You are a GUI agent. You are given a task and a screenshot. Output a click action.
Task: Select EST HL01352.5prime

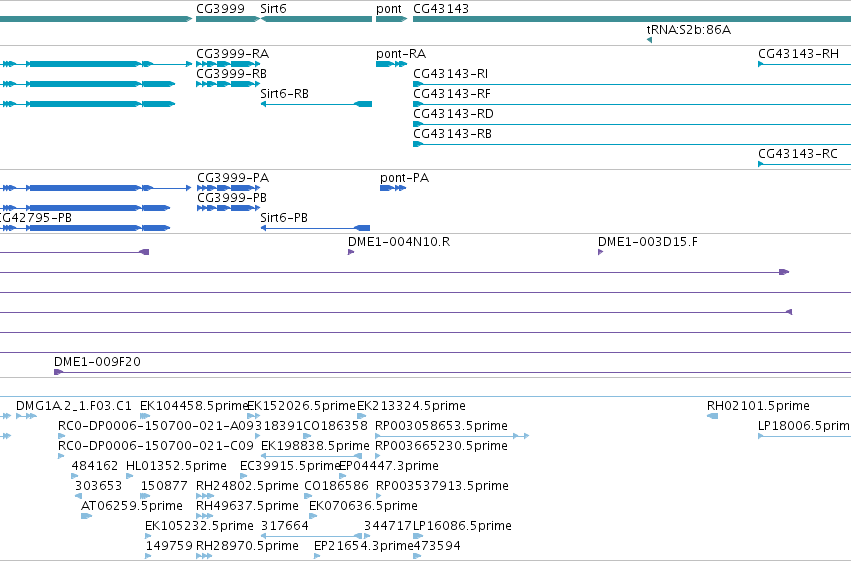point(176,466)
